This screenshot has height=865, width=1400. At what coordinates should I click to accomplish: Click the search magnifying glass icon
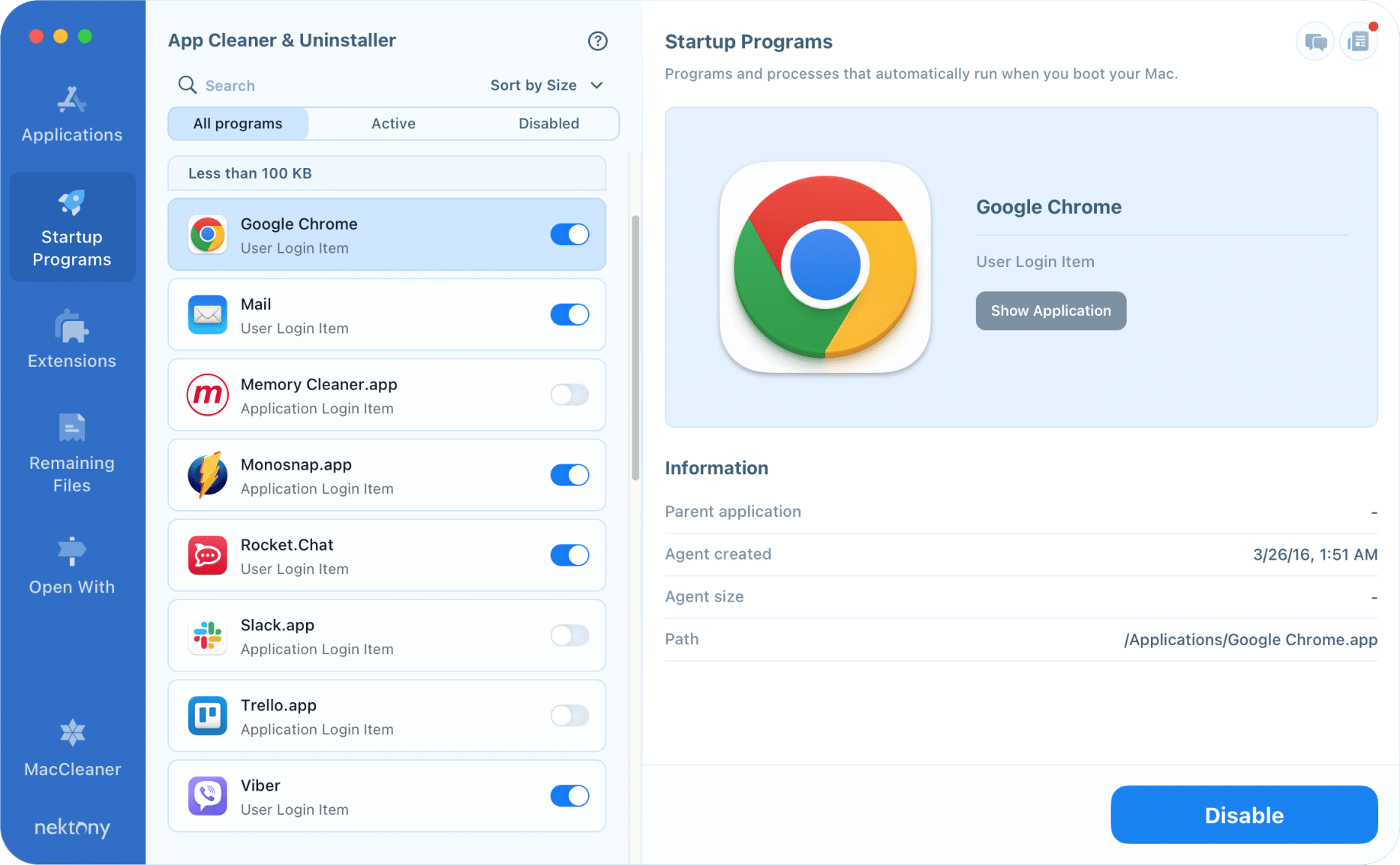187,85
